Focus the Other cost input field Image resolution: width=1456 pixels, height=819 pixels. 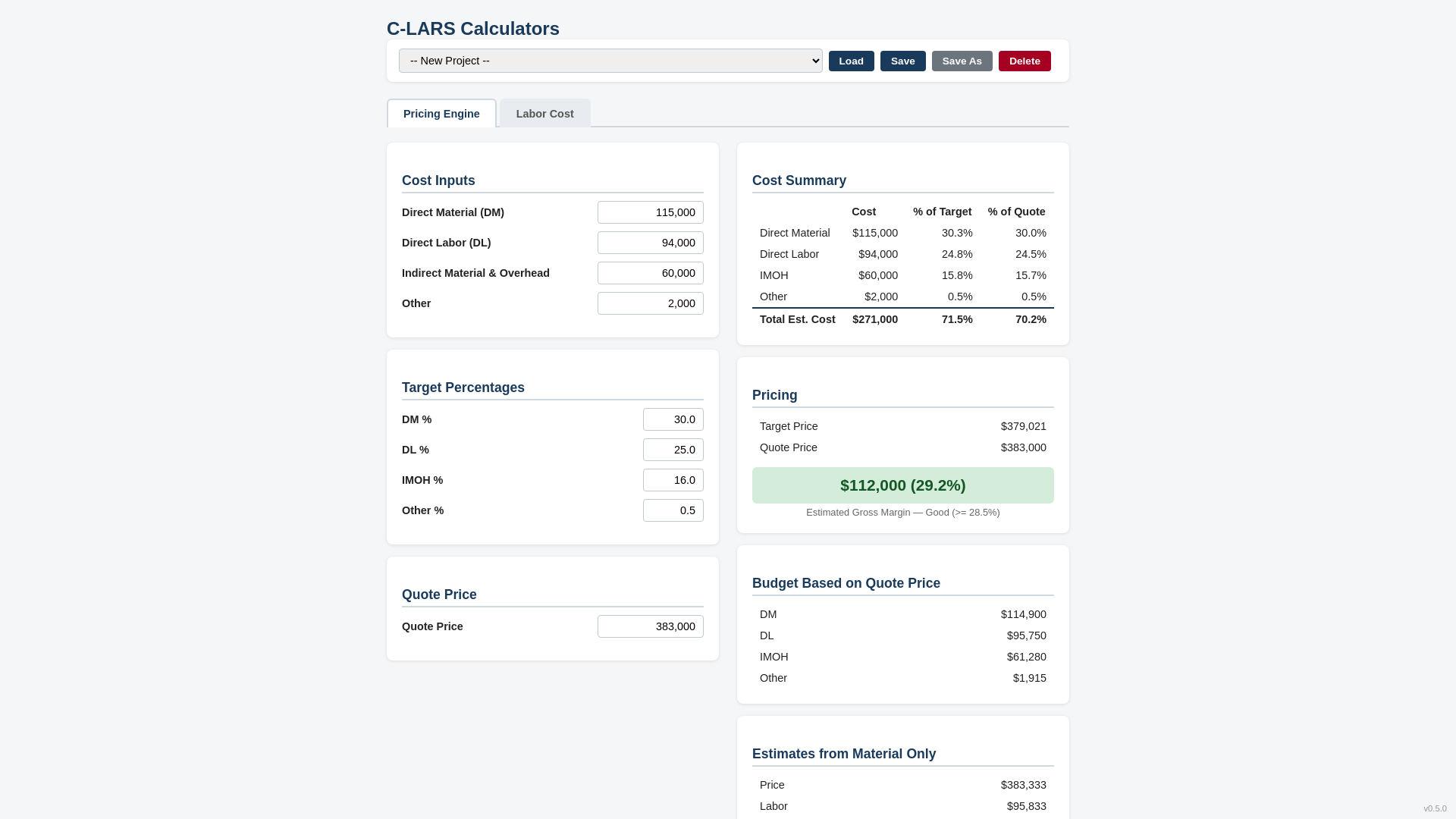pos(651,303)
